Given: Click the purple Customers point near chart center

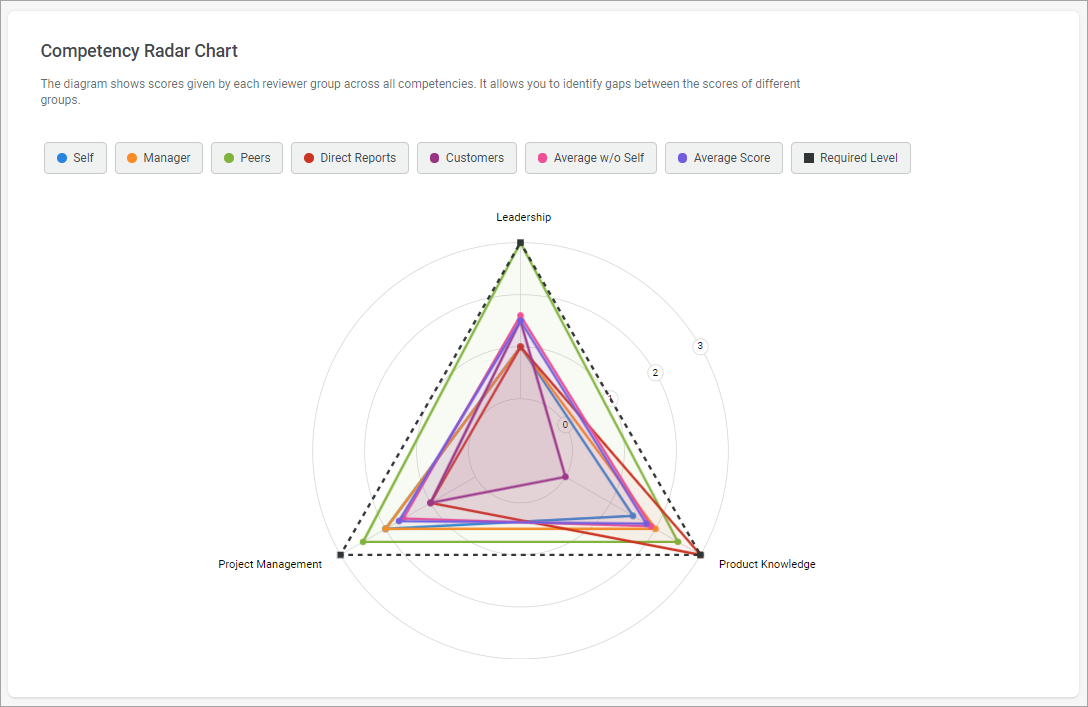Looking at the screenshot, I should coord(565,477).
